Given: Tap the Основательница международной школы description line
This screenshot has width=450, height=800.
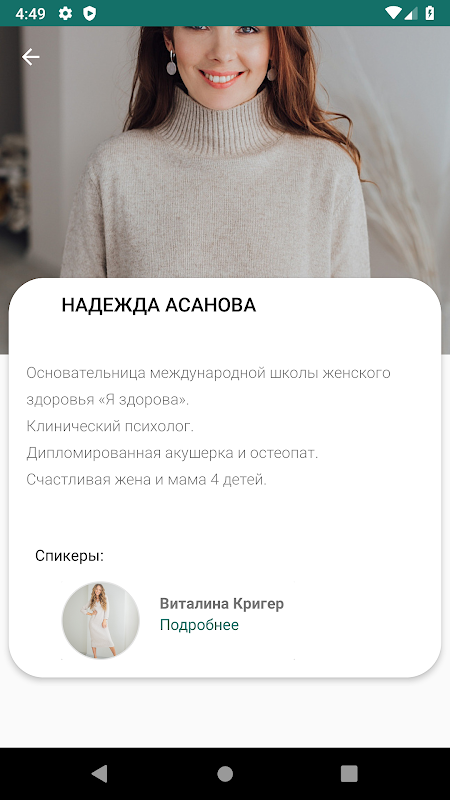Looking at the screenshot, I should click(209, 373).
